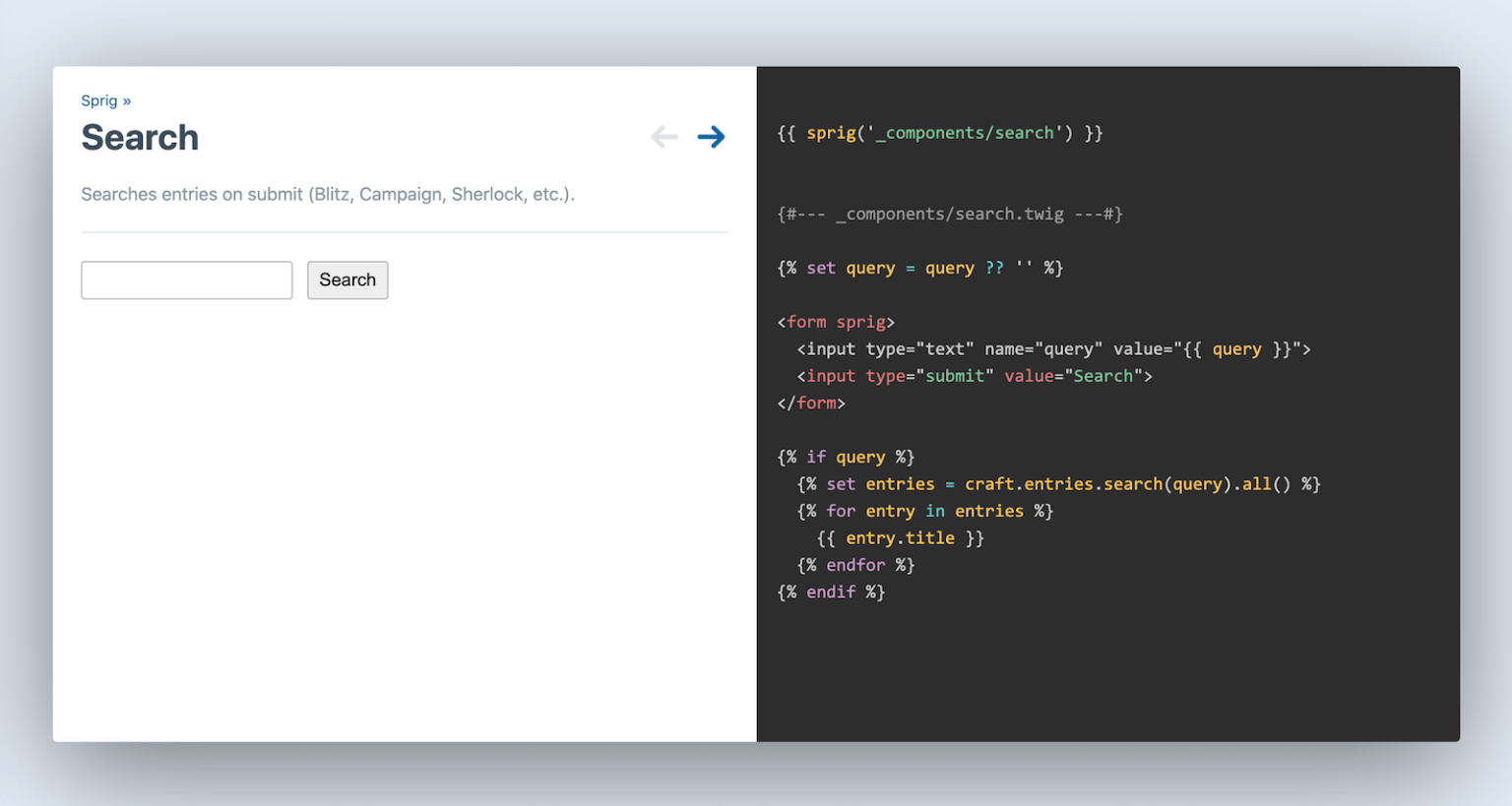The image size is (1512, 806).
Task: Select the 'Searches entries on submit' description
Action: [x=328, y=194]
